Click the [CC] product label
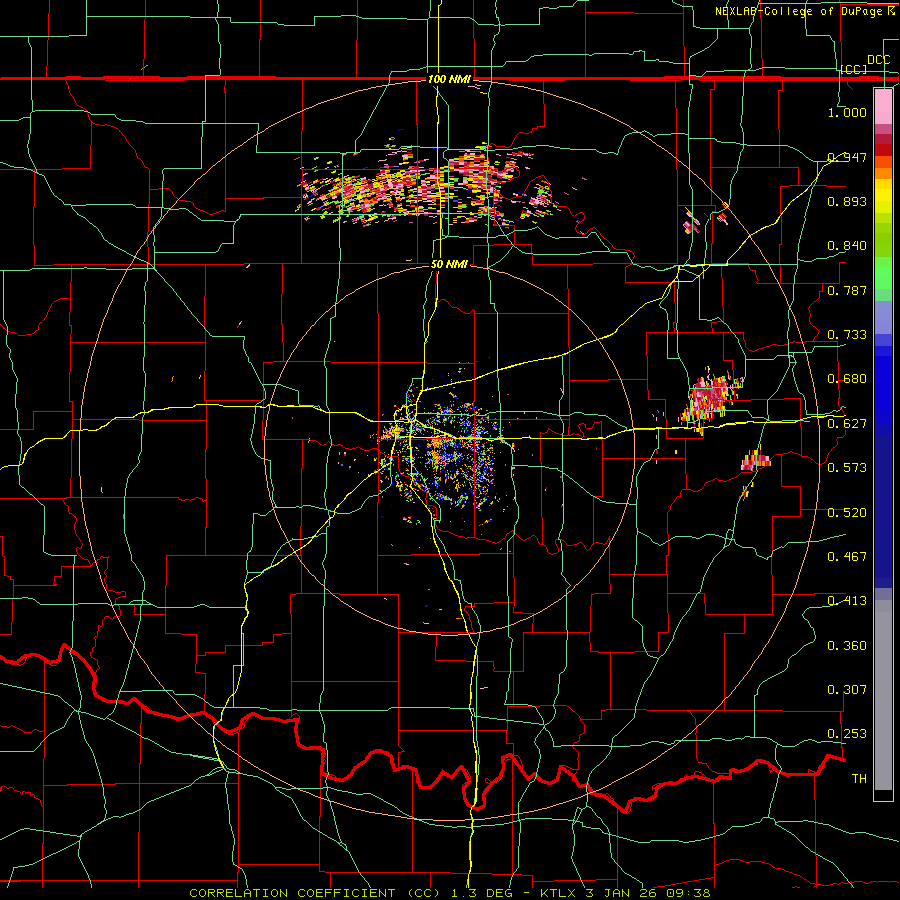 (x=854, y=69)
